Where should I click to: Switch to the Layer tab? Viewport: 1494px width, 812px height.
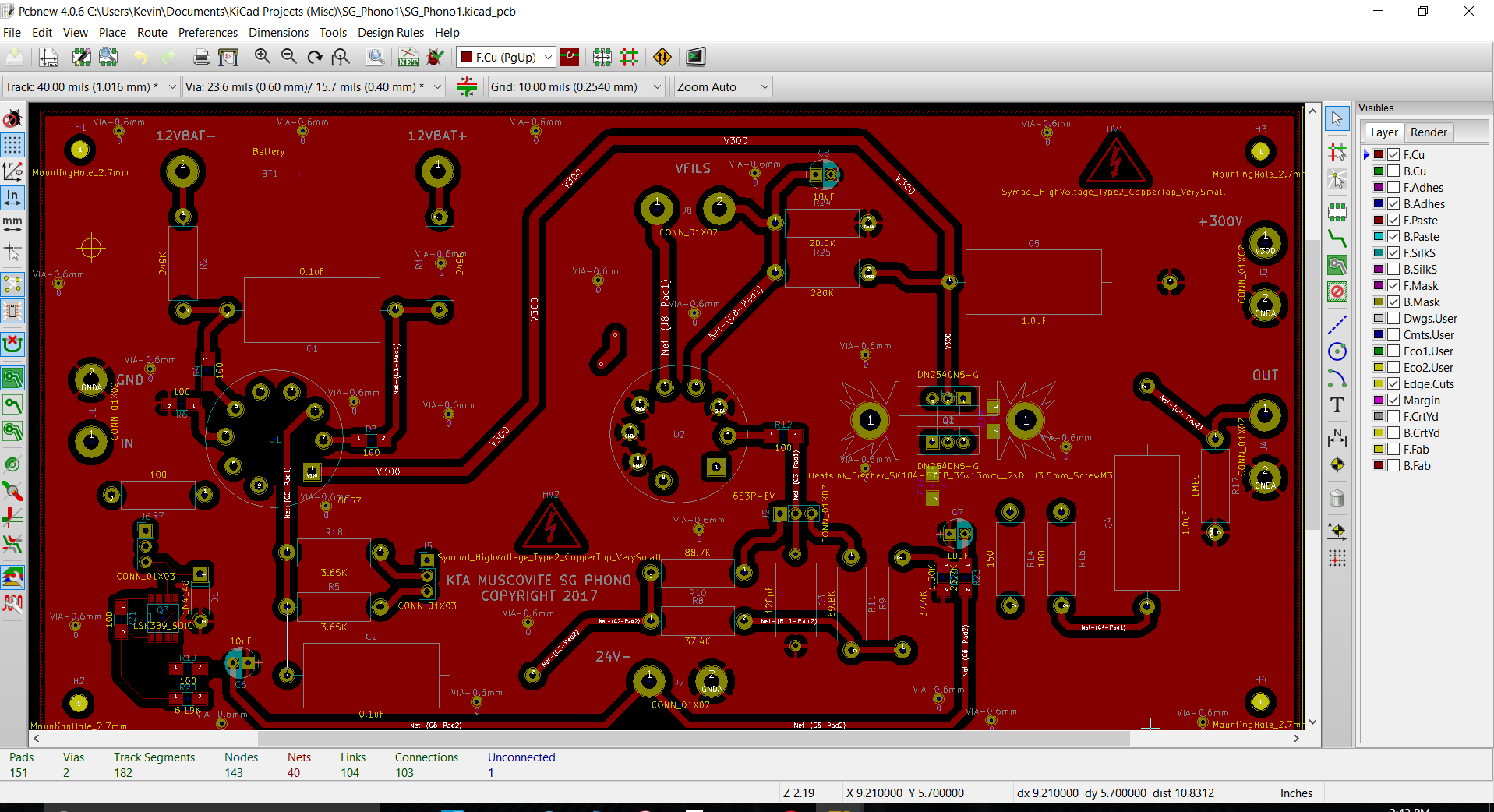[1384, 132]
